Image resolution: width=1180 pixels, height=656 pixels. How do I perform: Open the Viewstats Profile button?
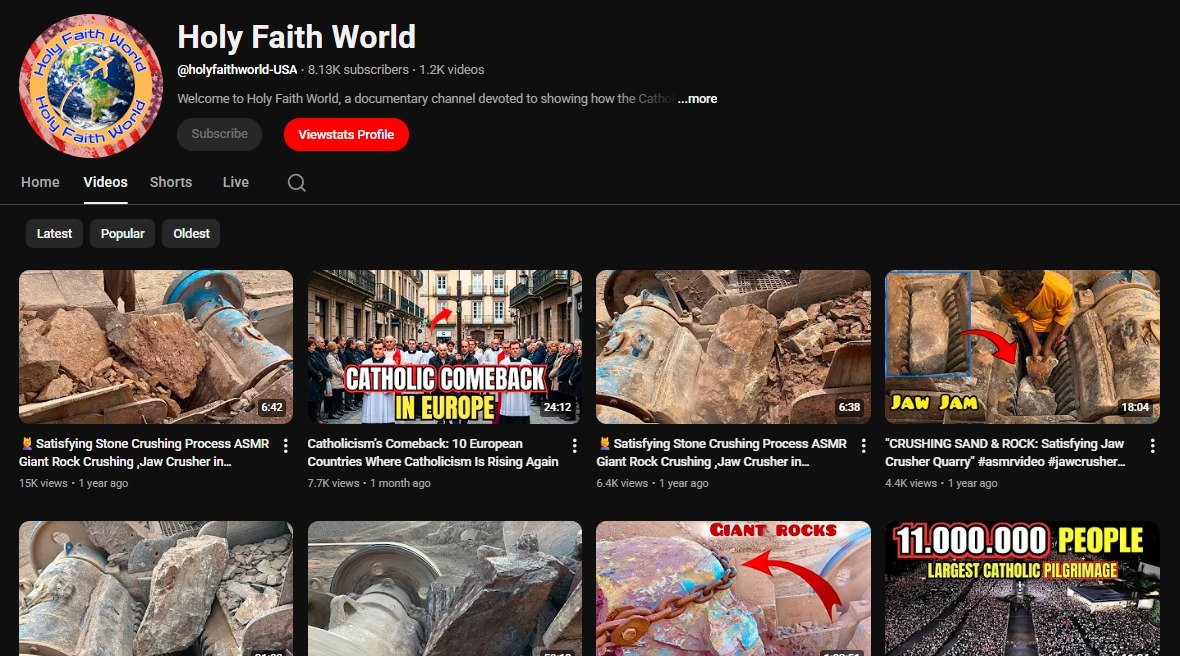pyautogui.click(x=346, y=134)
